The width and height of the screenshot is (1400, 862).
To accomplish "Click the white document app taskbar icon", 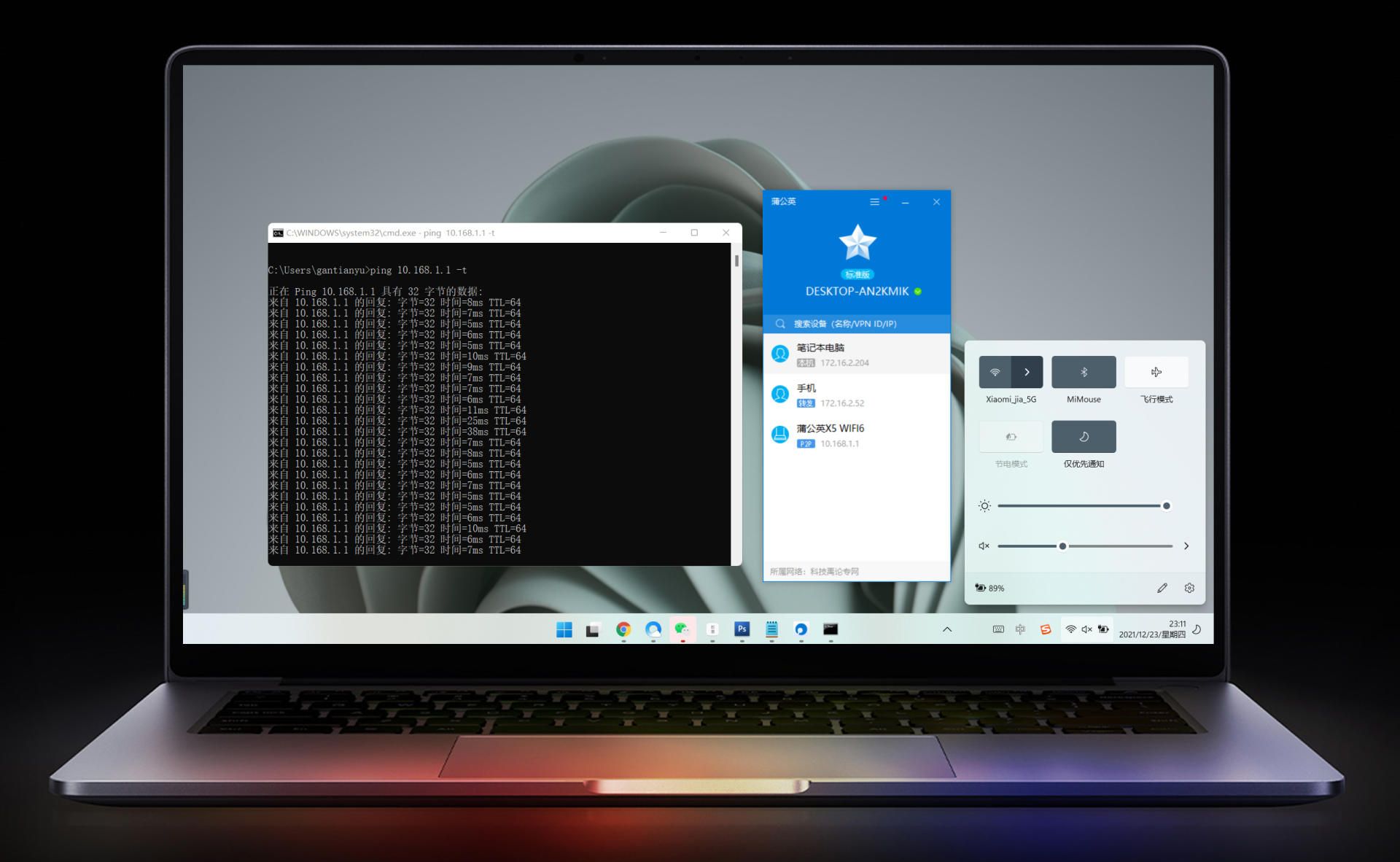I will click(712, 629).
